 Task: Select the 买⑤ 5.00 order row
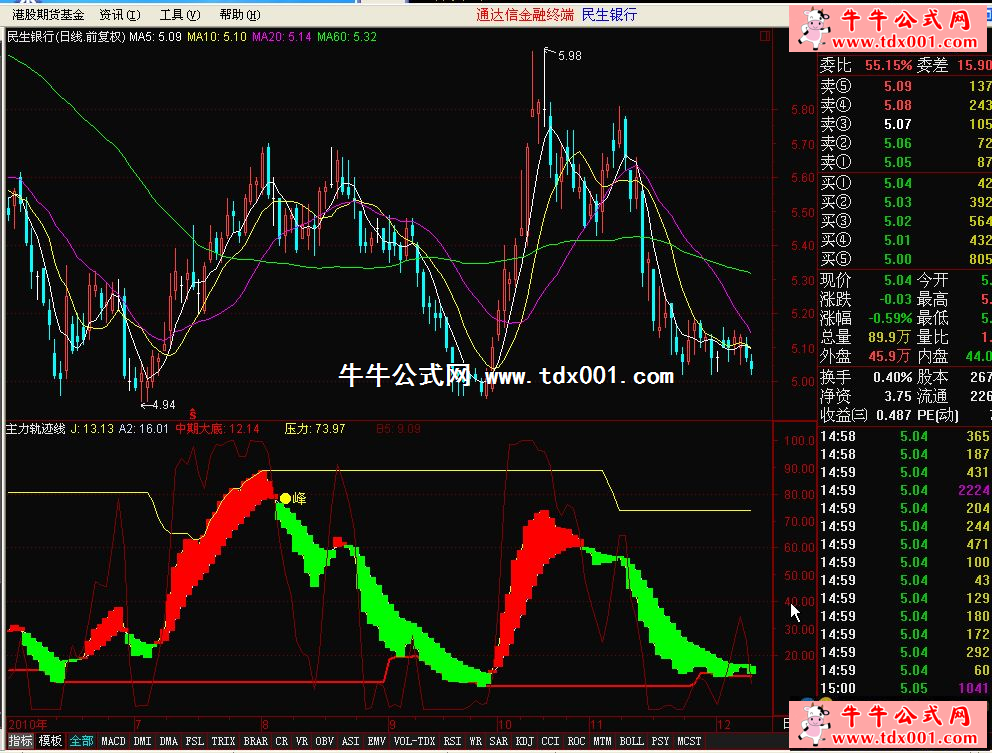click(x=905, y=259)
